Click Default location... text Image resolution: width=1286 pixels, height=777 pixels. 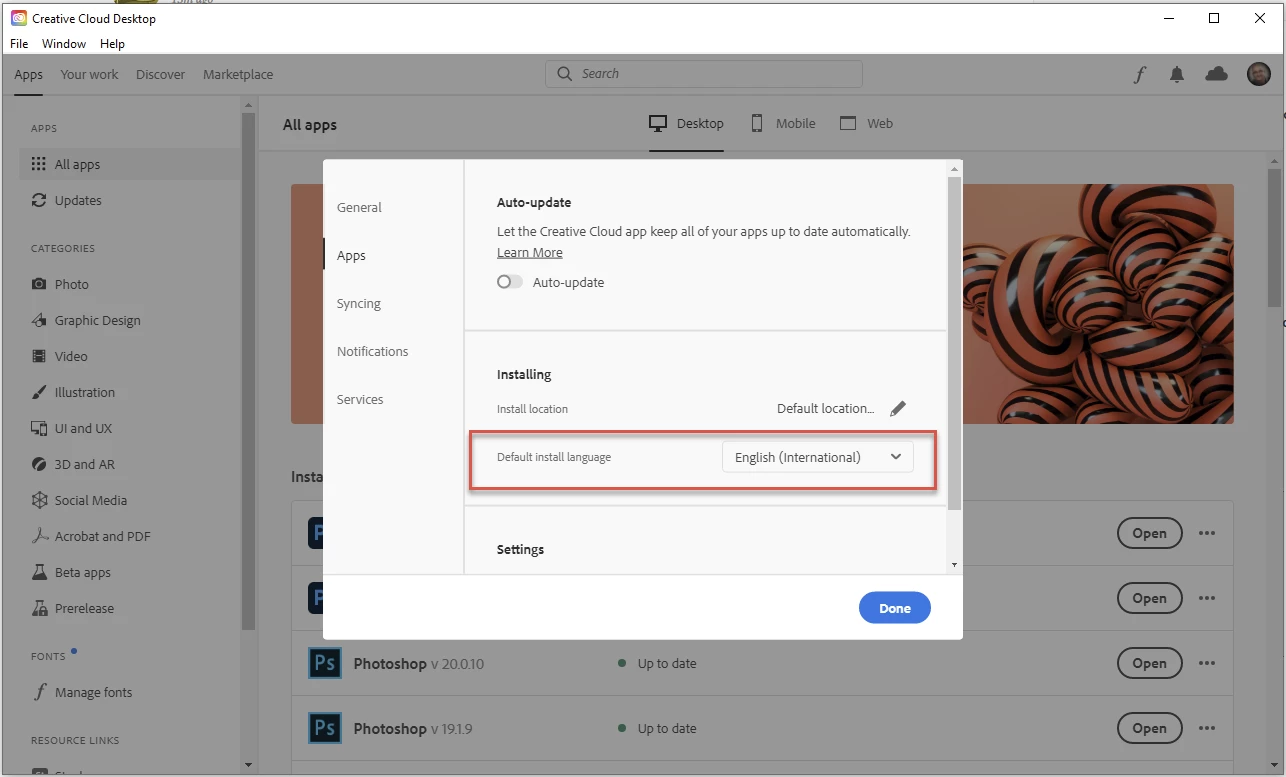(826, 408)
